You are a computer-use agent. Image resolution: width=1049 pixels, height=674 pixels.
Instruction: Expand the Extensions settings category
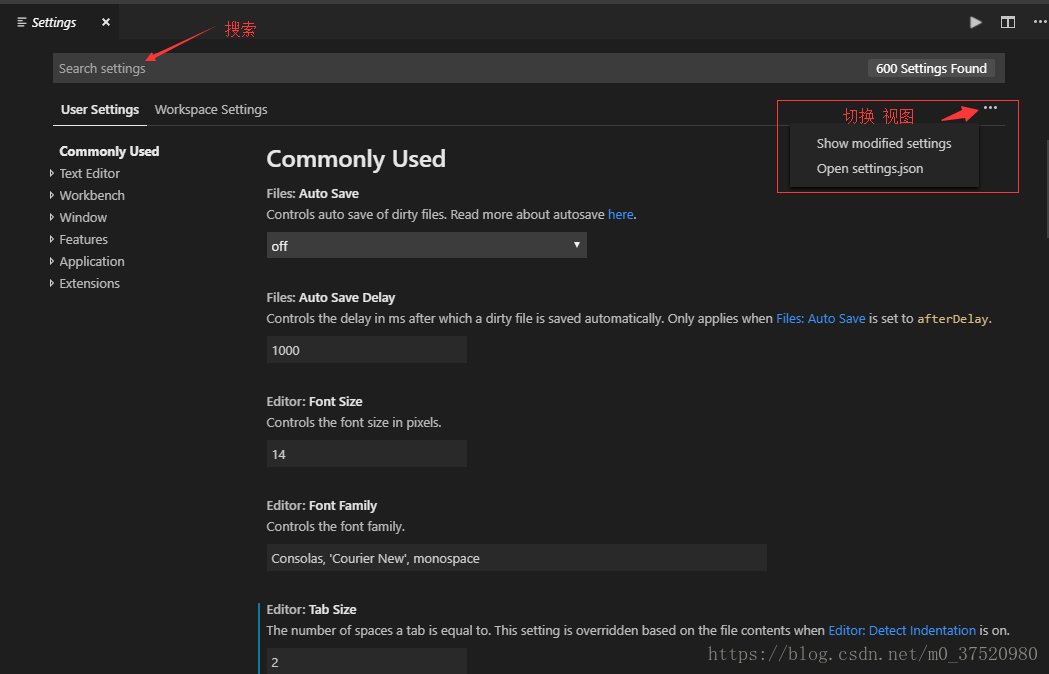[x=52, y=283]
